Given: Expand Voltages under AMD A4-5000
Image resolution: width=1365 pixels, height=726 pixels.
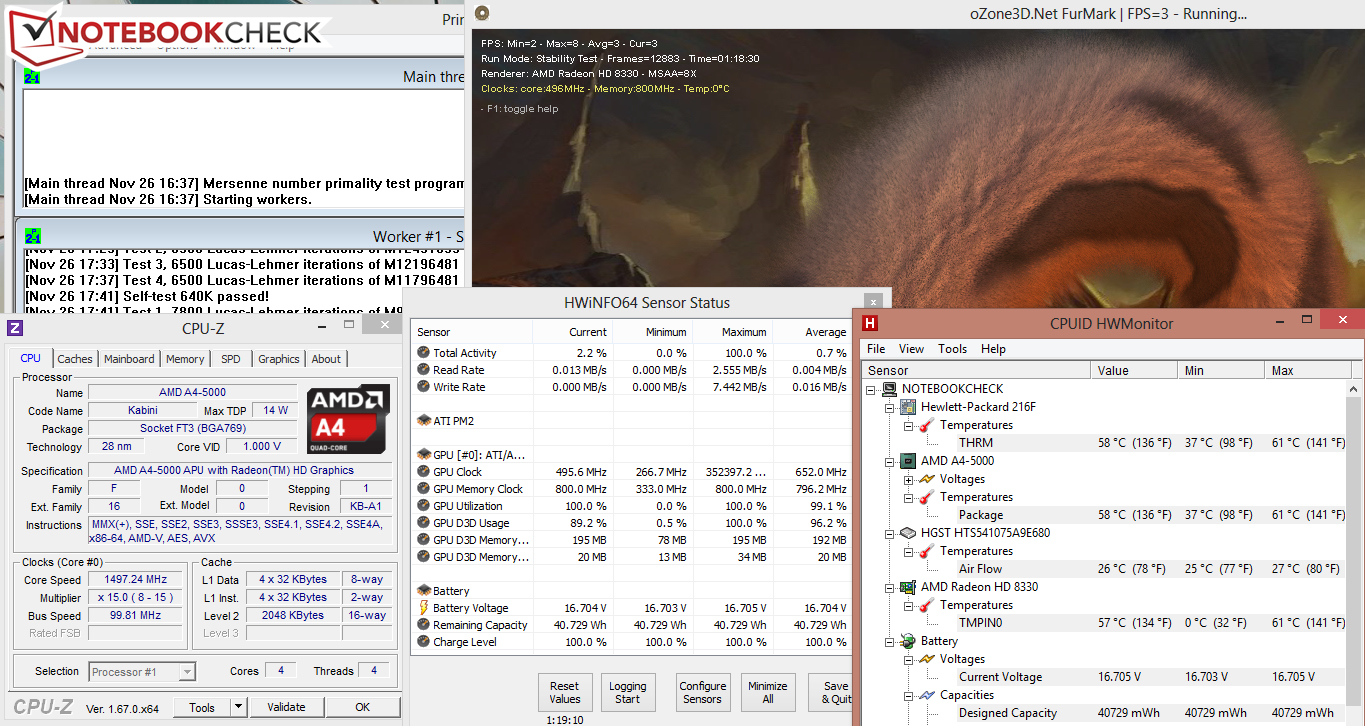Looking at the screenshot, I should click(x=909, y=479).
